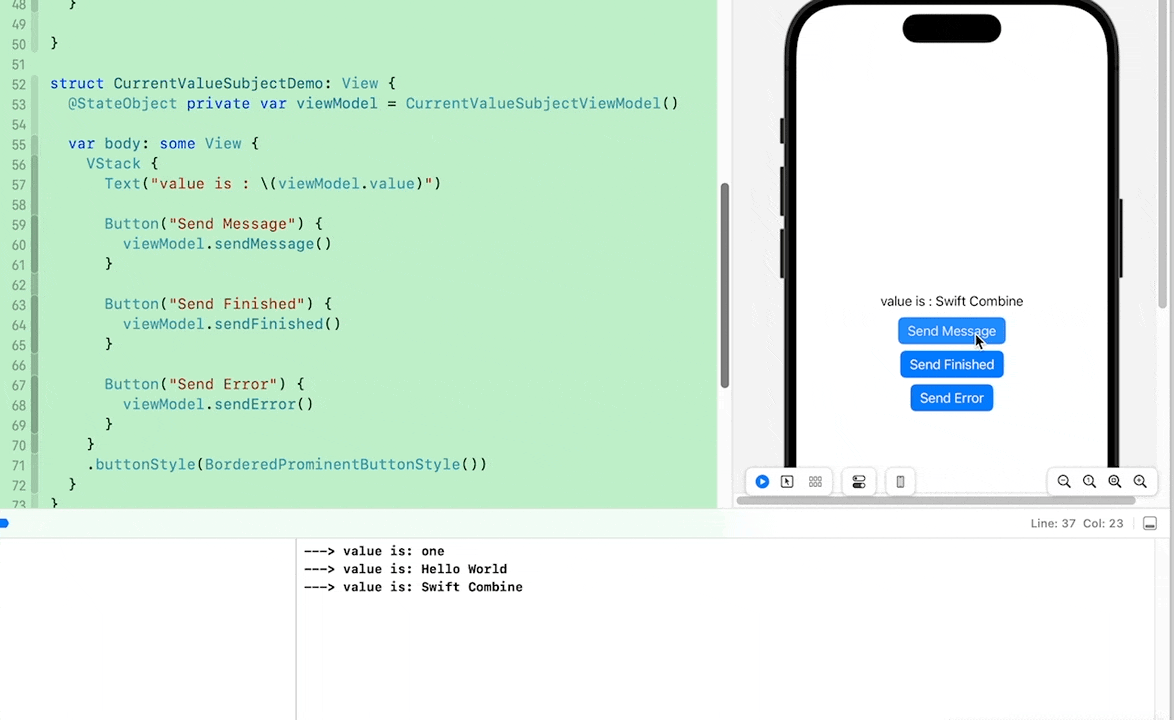Viewport: 1174px width, 720px height.
Task: Click console line 'value is: one'
Action: [x=374, y=551]
